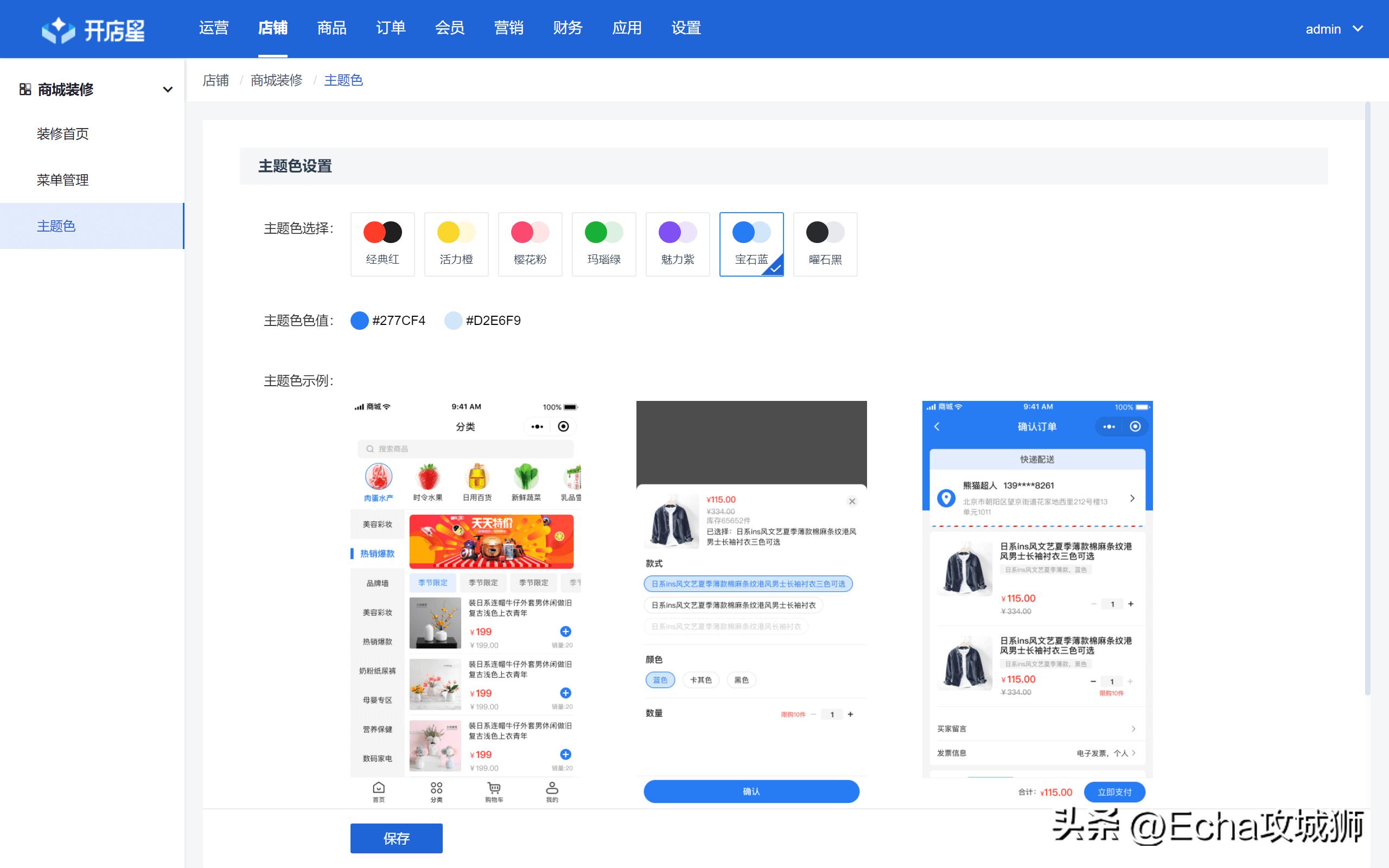This screenshot has height=868, width=1389.
Task: Click the location pin icon in the order preview
Action: [947, 499]
